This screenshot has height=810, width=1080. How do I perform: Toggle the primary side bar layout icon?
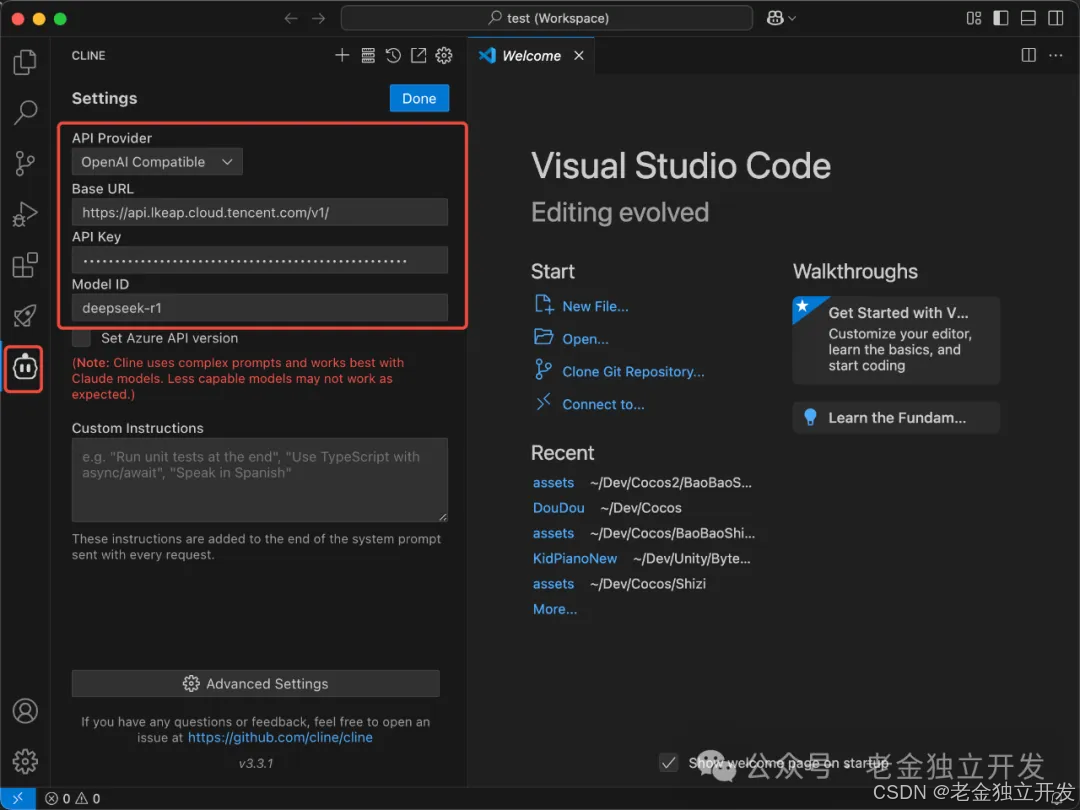(x=1000, y=18)
